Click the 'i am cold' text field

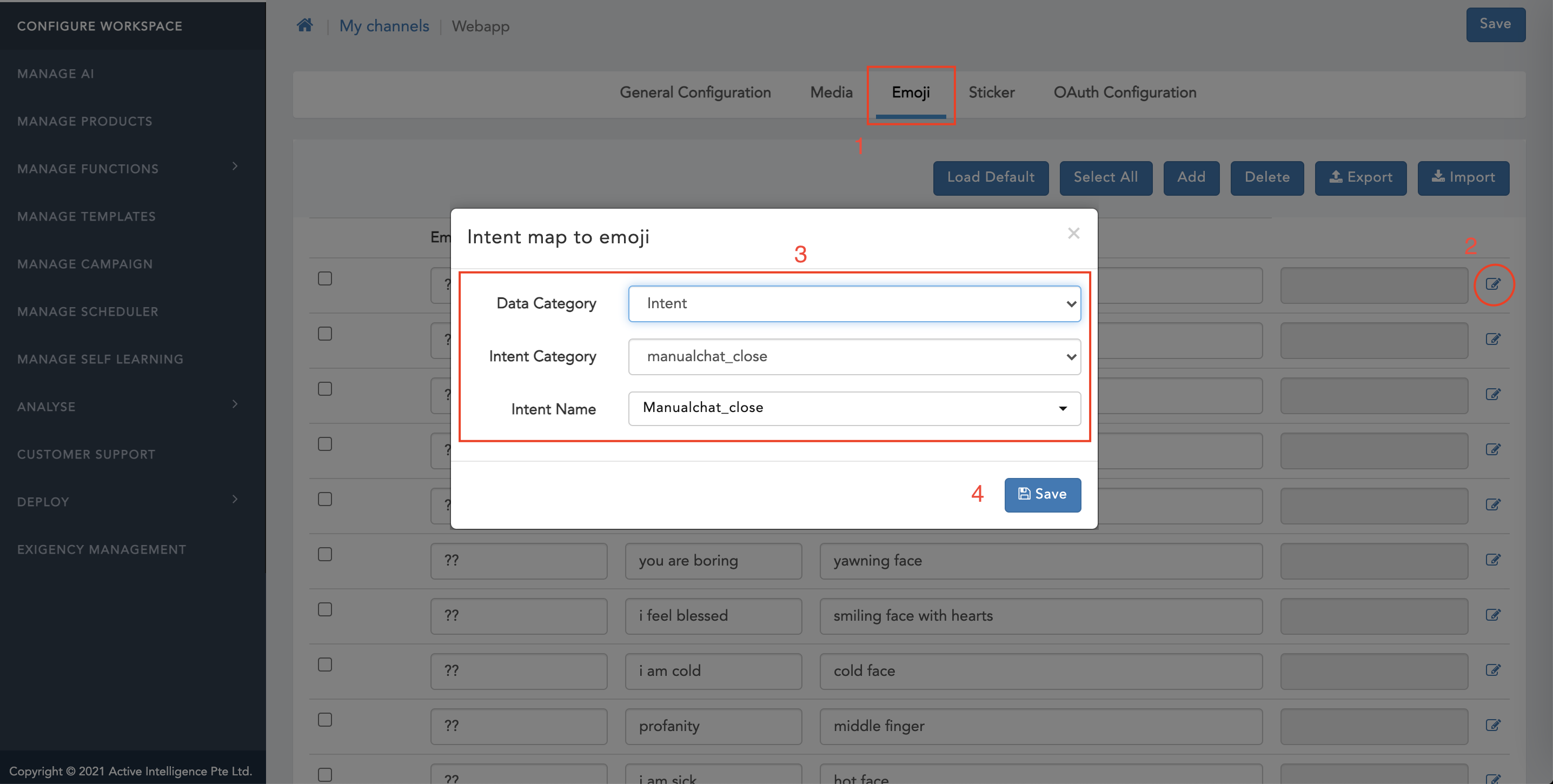tap(713, 672)
